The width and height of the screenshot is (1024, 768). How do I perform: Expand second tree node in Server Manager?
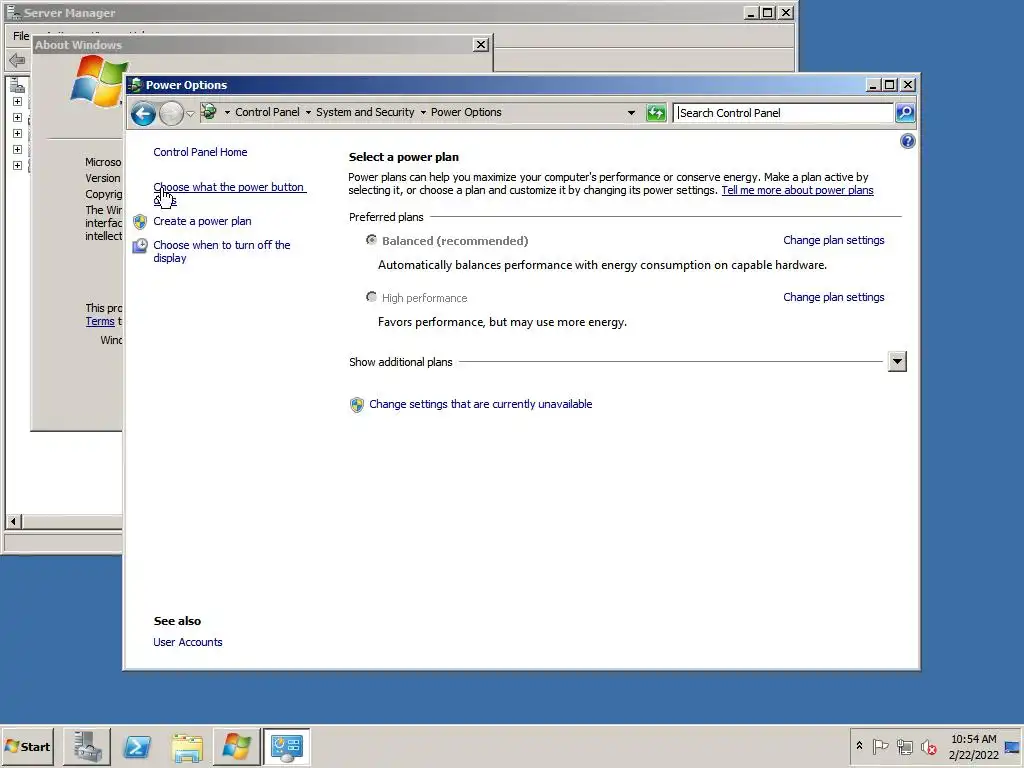(18, 118)
